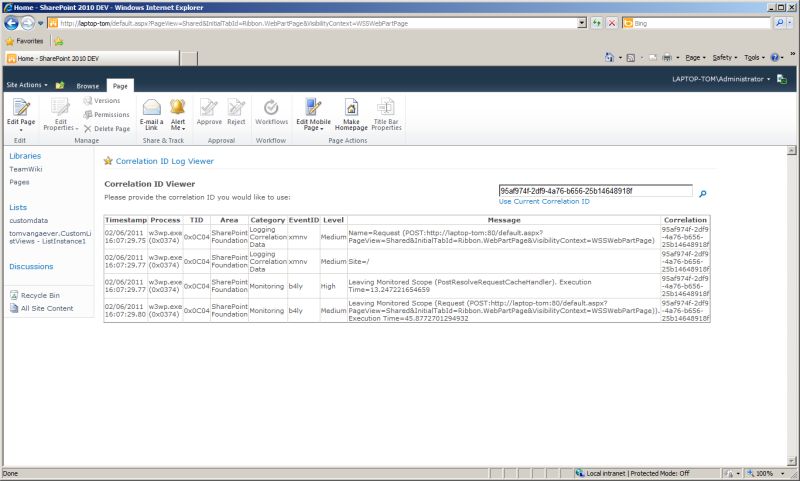Click Use Current Correlation ID link

(544, 201)
